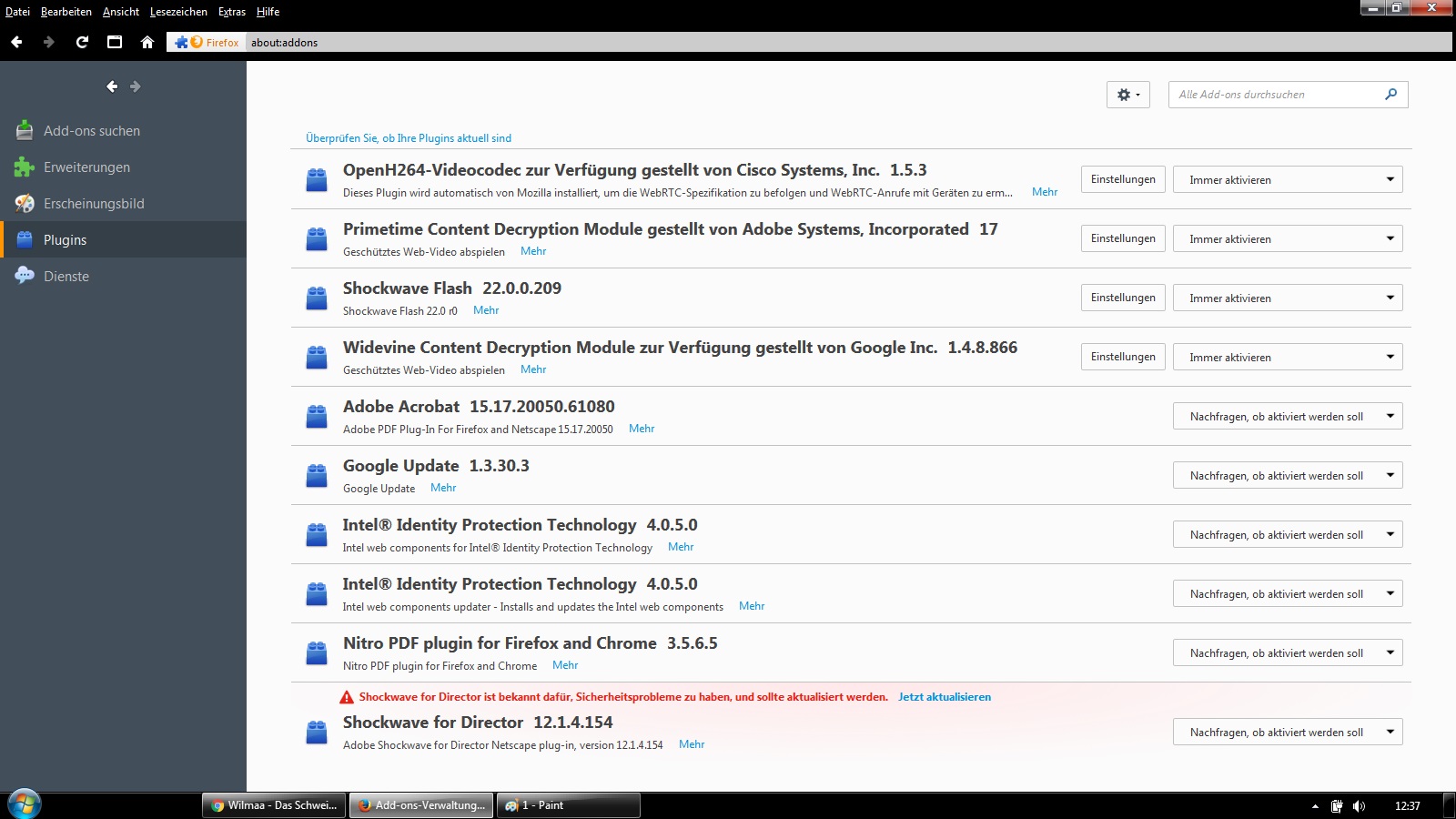Open the Bearbeiten menu

click(66, 12)
